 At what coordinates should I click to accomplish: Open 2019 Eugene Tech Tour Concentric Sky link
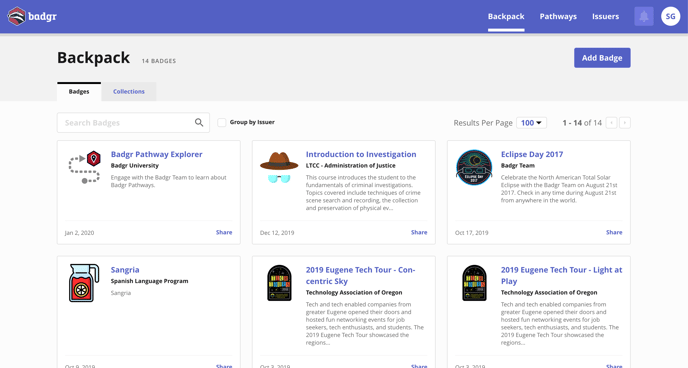click(x=360, y=275)
